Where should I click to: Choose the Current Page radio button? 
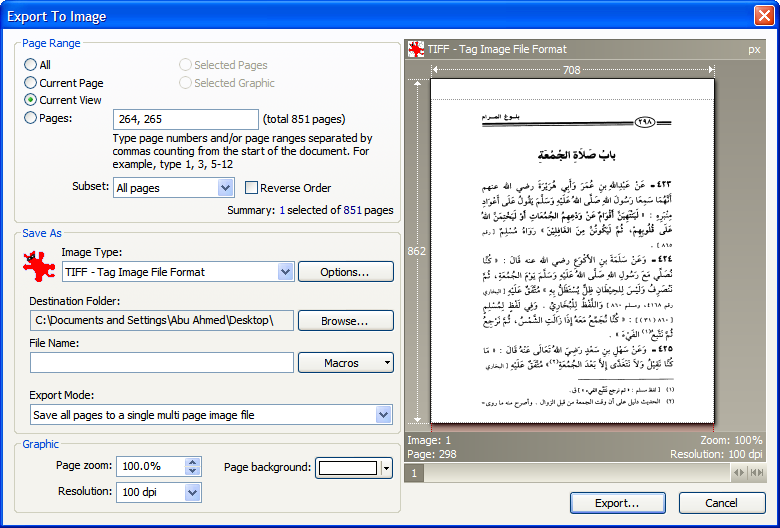tap(31, 83)
